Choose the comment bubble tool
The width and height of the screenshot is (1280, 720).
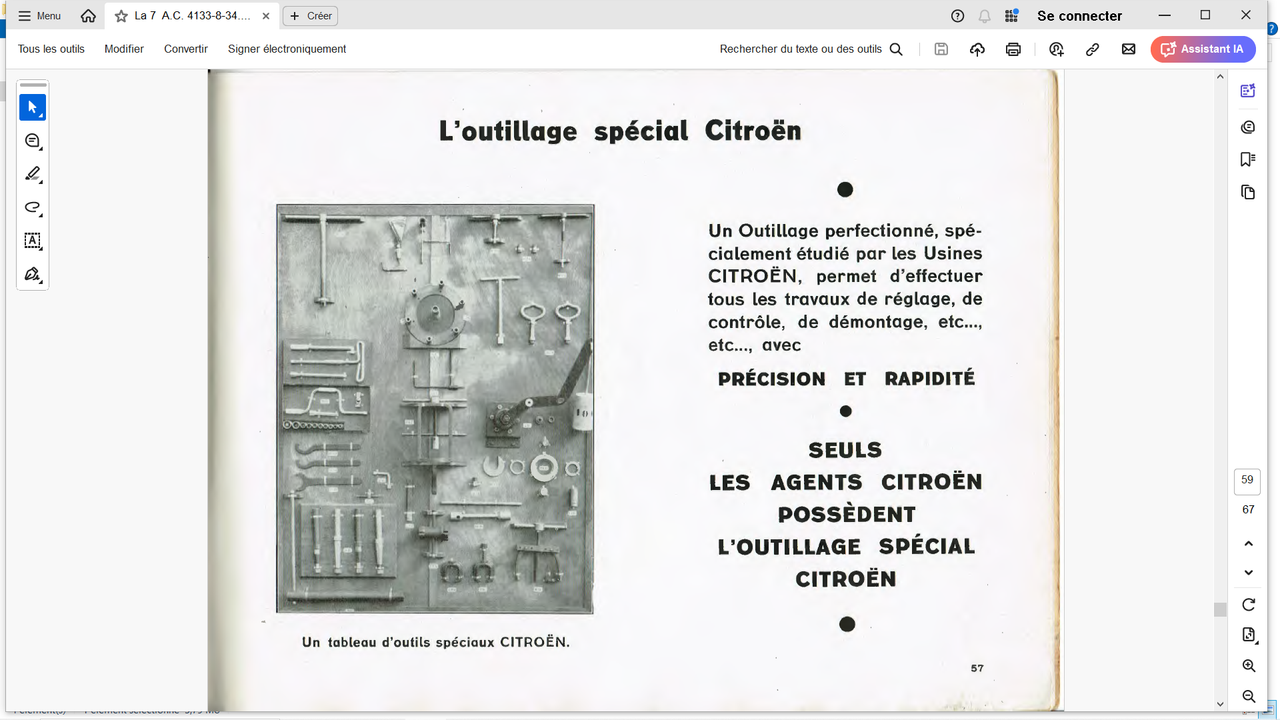coord(33,141)
